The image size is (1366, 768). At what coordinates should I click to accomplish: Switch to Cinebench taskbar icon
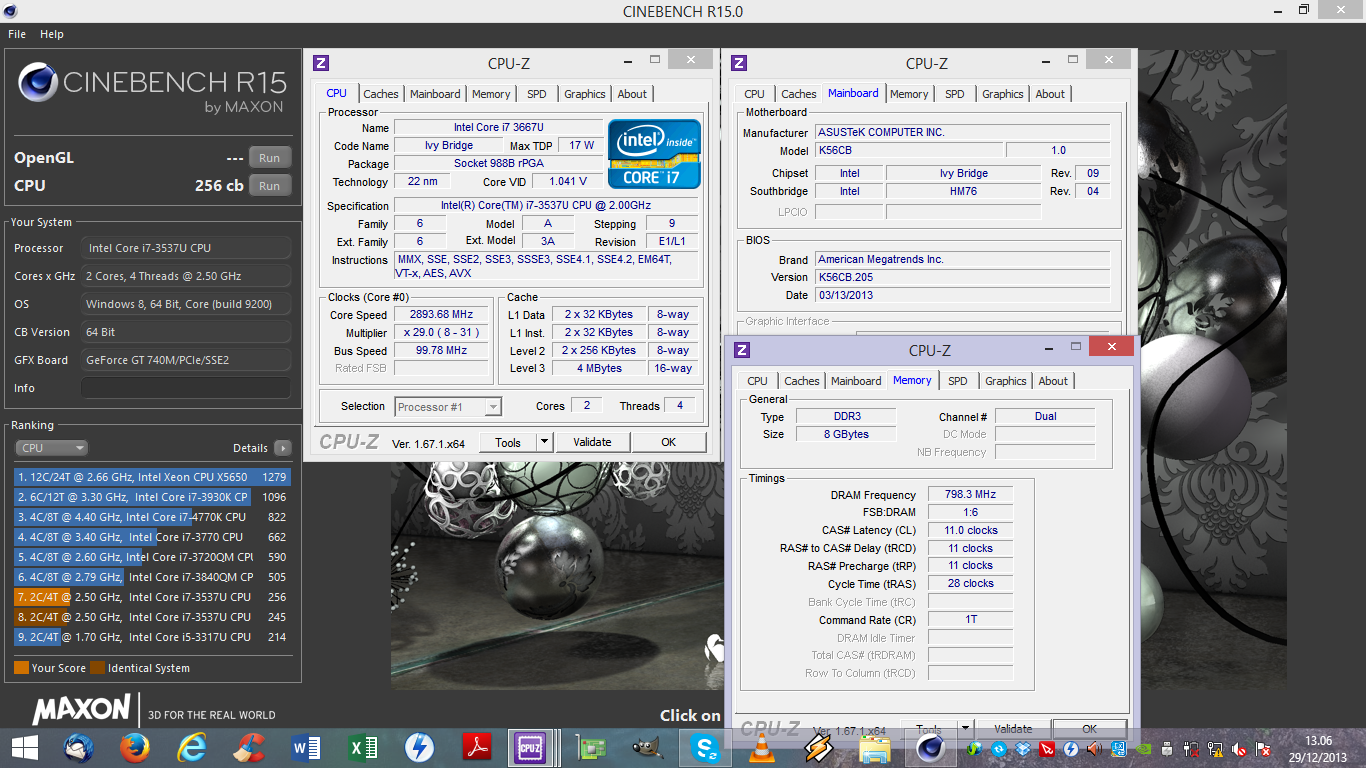[931, 747]
